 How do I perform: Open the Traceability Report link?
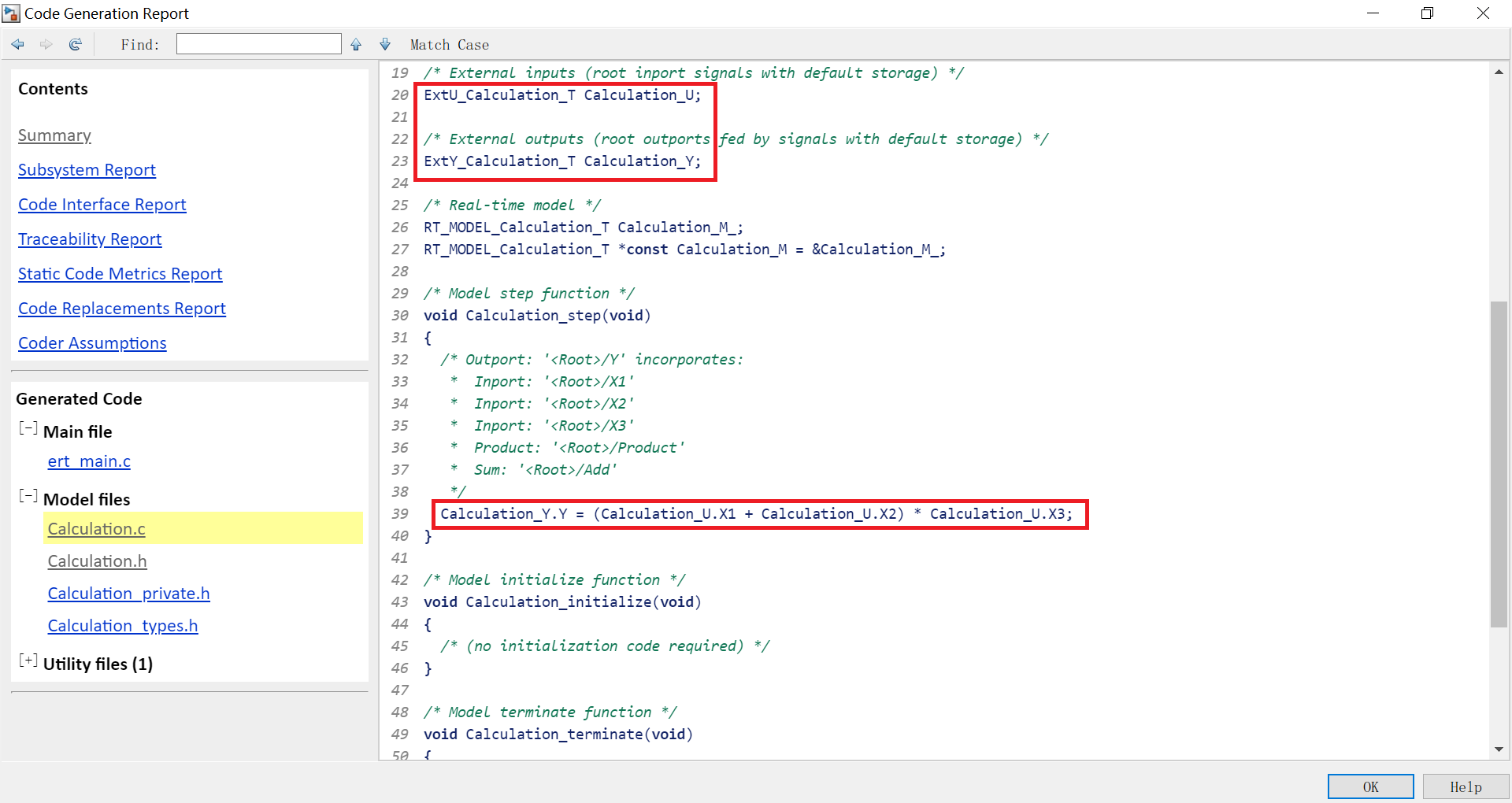point(90,239)
